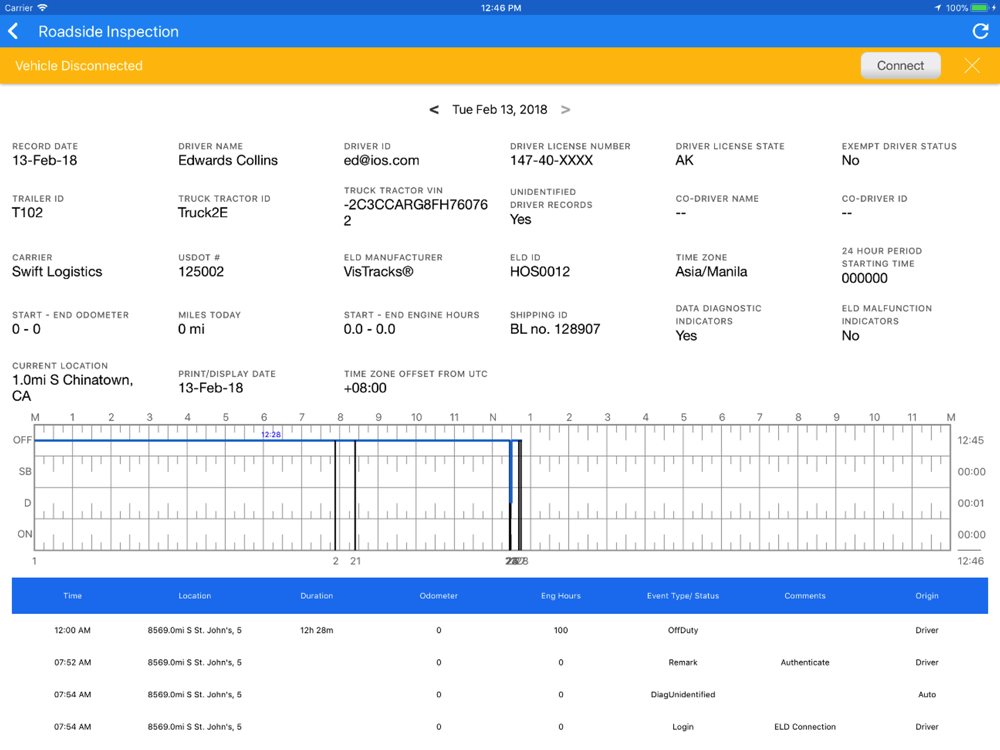The height and width of the screenshot is (750, 1000).
Task: Click the SB row label on graph
Action: tap(25, 471)
